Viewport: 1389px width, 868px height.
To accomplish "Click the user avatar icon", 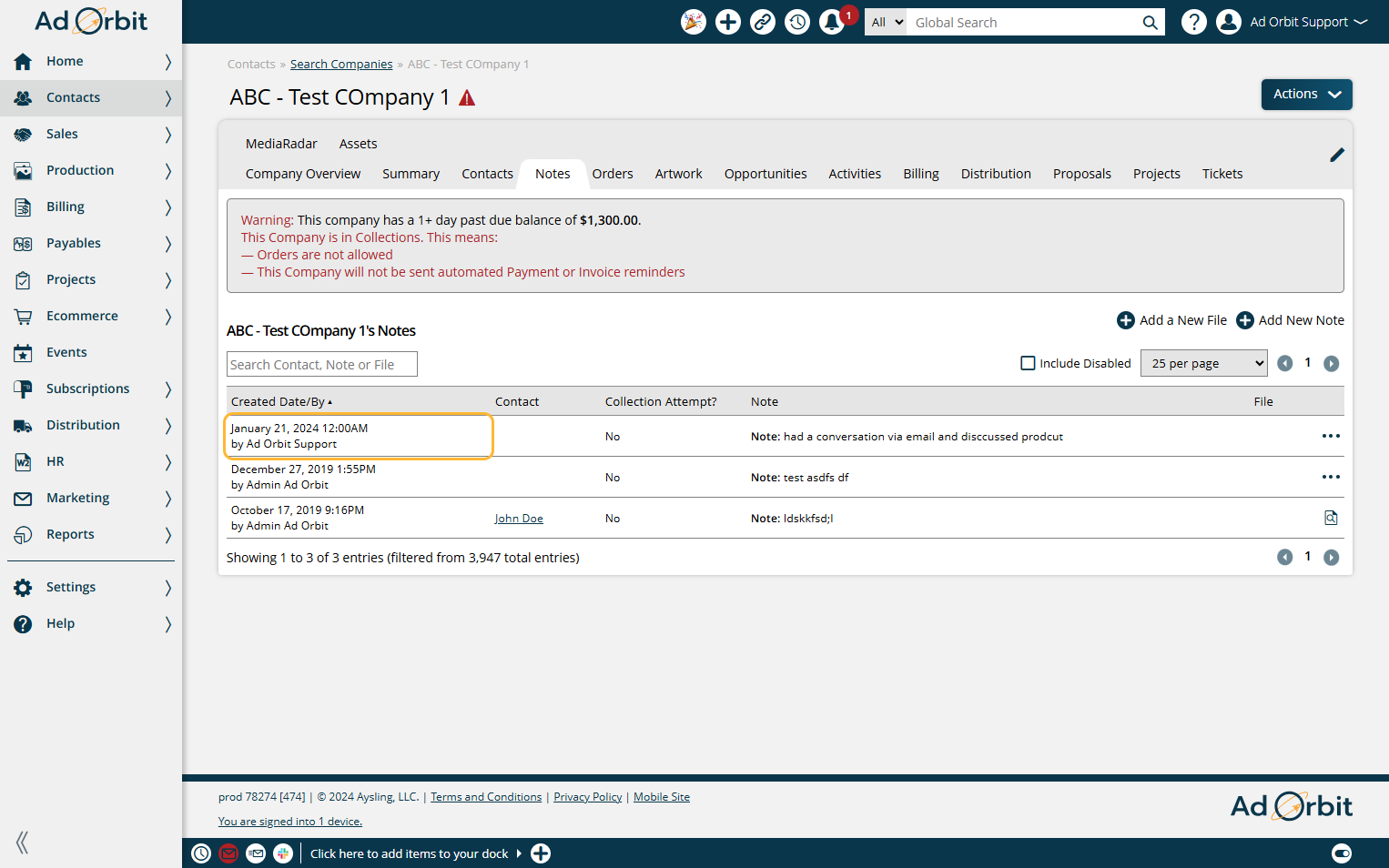I will 1229,22.
